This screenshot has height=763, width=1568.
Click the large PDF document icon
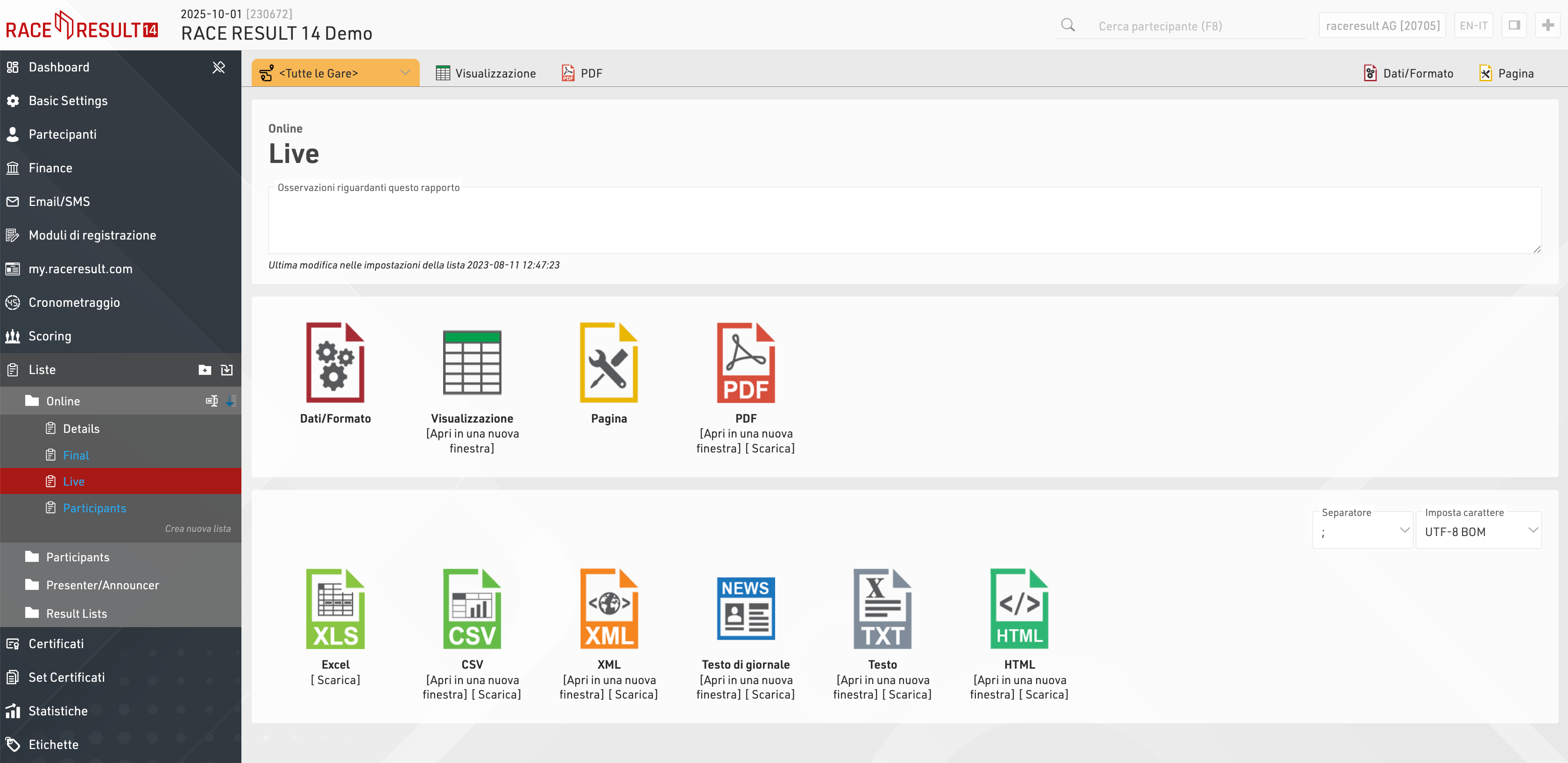pyautogui.click(x=745, y=362)
